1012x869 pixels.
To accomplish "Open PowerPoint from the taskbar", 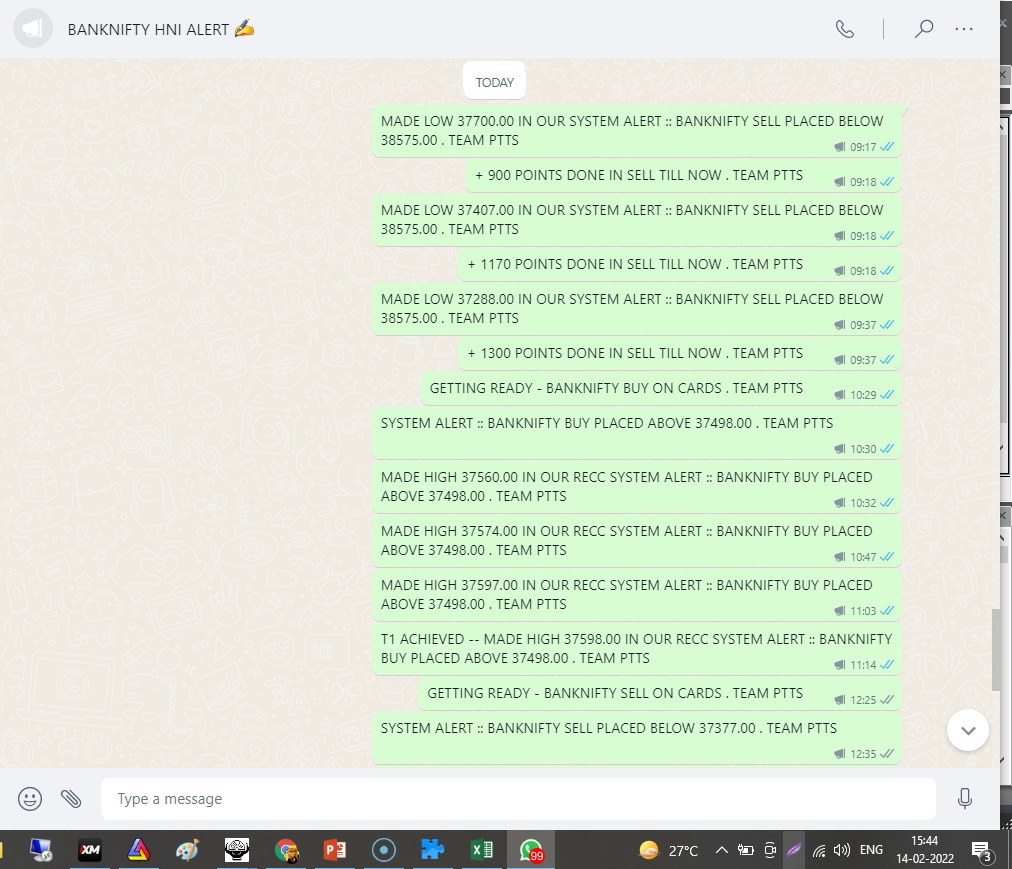I will pos(335,850).
